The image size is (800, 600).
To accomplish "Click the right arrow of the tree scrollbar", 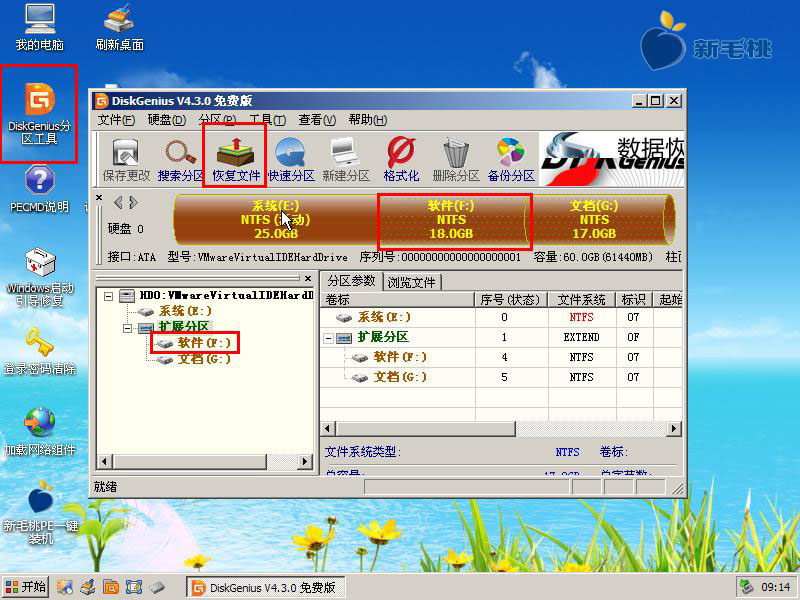I will (x=305, y=462).
